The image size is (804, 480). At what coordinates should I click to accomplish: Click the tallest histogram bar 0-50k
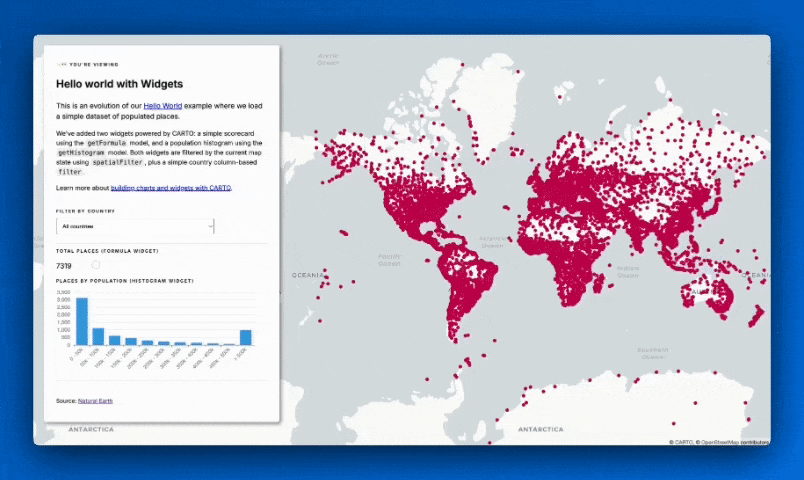coord(82,321)
